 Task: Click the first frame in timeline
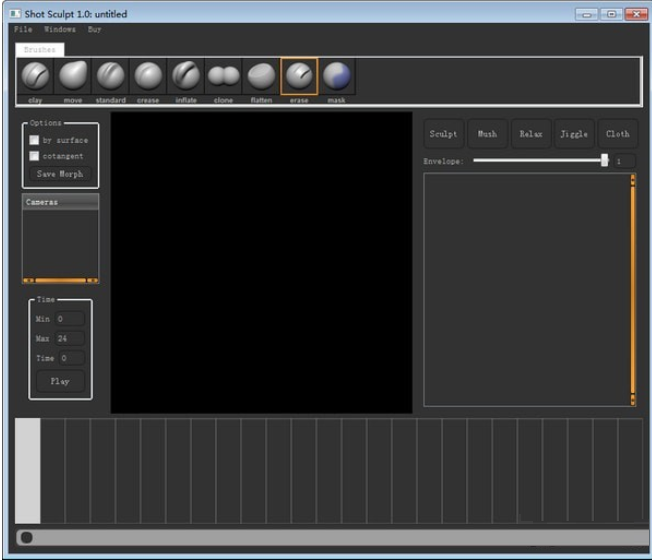coord(28,470)
